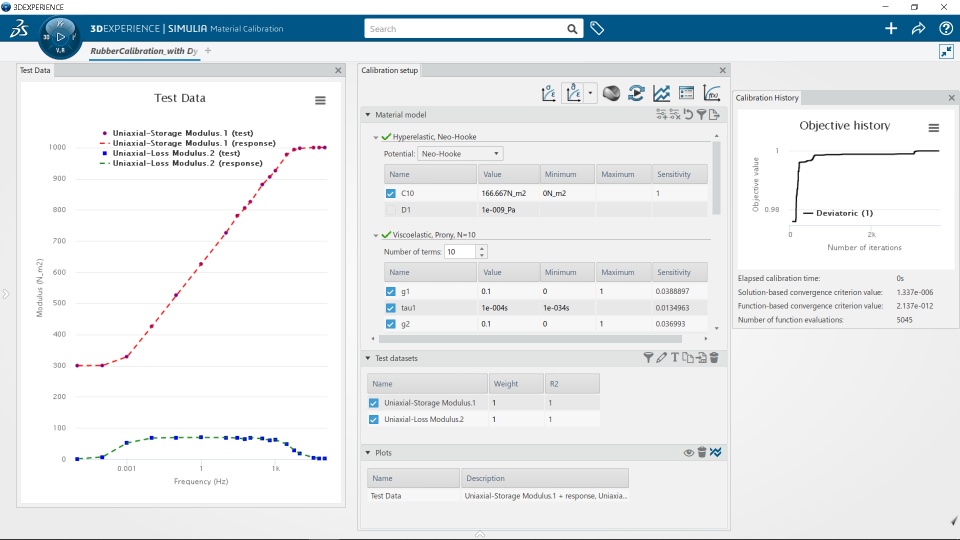Click the f(x) curve function icon
The image size is (960, 540).
[711, 94]
